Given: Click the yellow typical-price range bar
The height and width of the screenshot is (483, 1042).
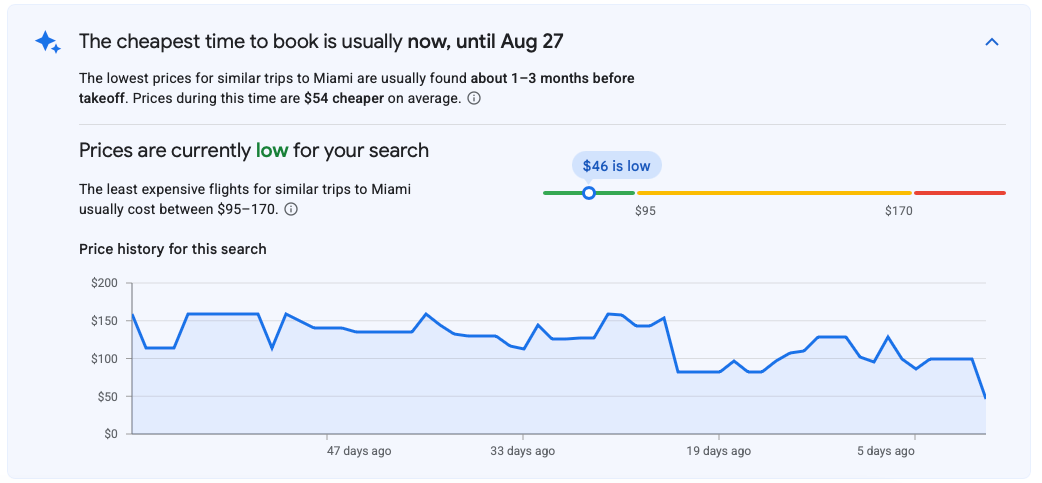Looking at the screenshot, I should click(x=774, y=193).
